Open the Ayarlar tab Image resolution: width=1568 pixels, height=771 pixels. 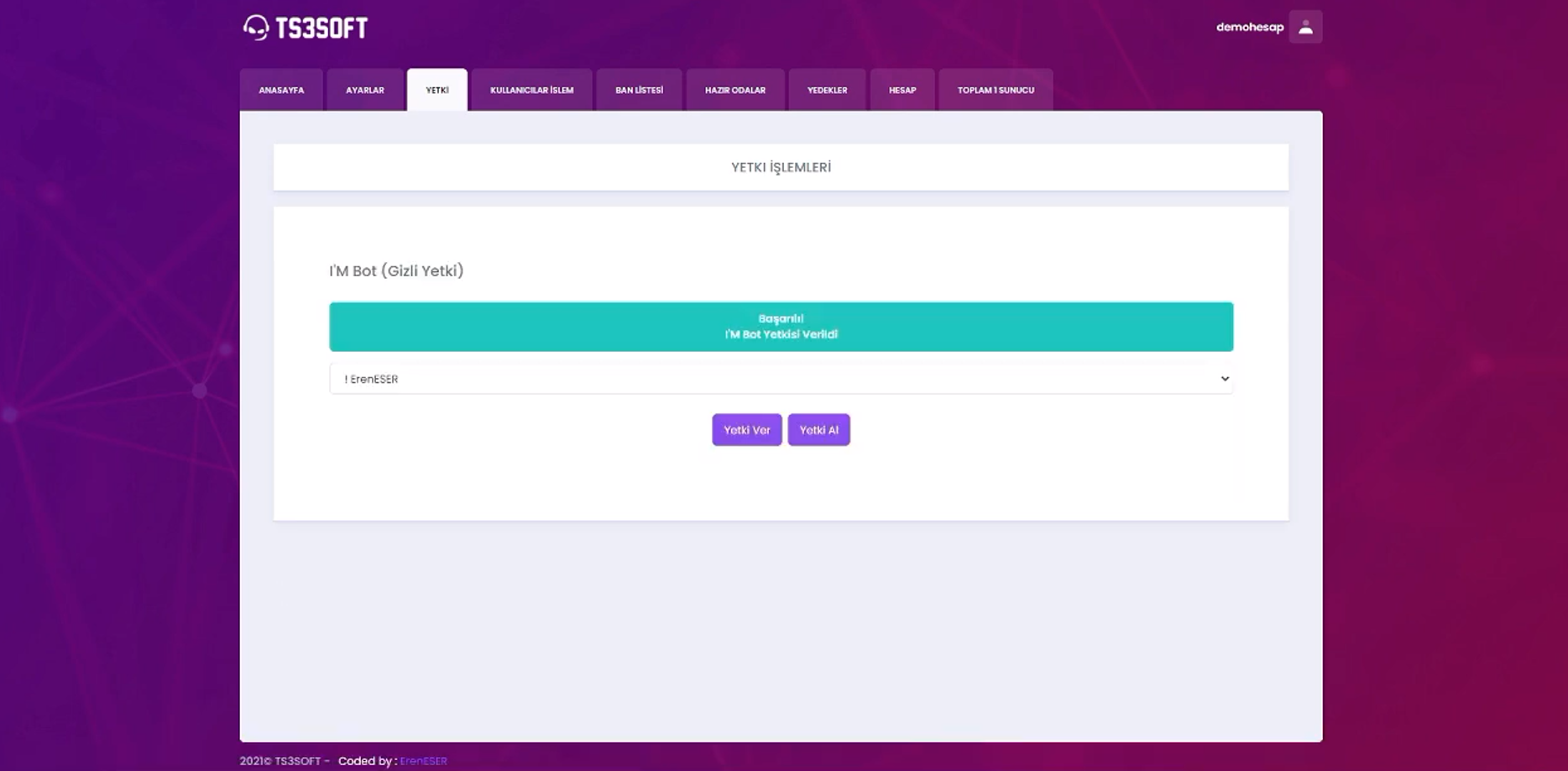coord(364,90)
